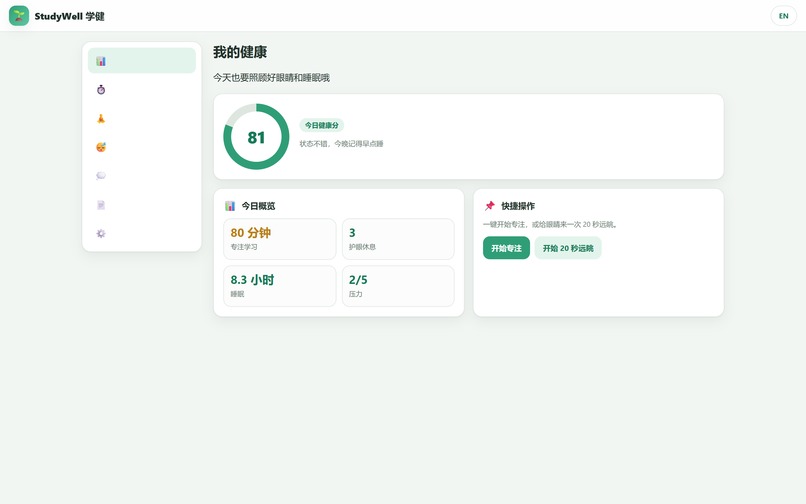The height and width of the screenshot is (504, 806).
Task: Click the health score ring showing 81
Action: [256, 137]
